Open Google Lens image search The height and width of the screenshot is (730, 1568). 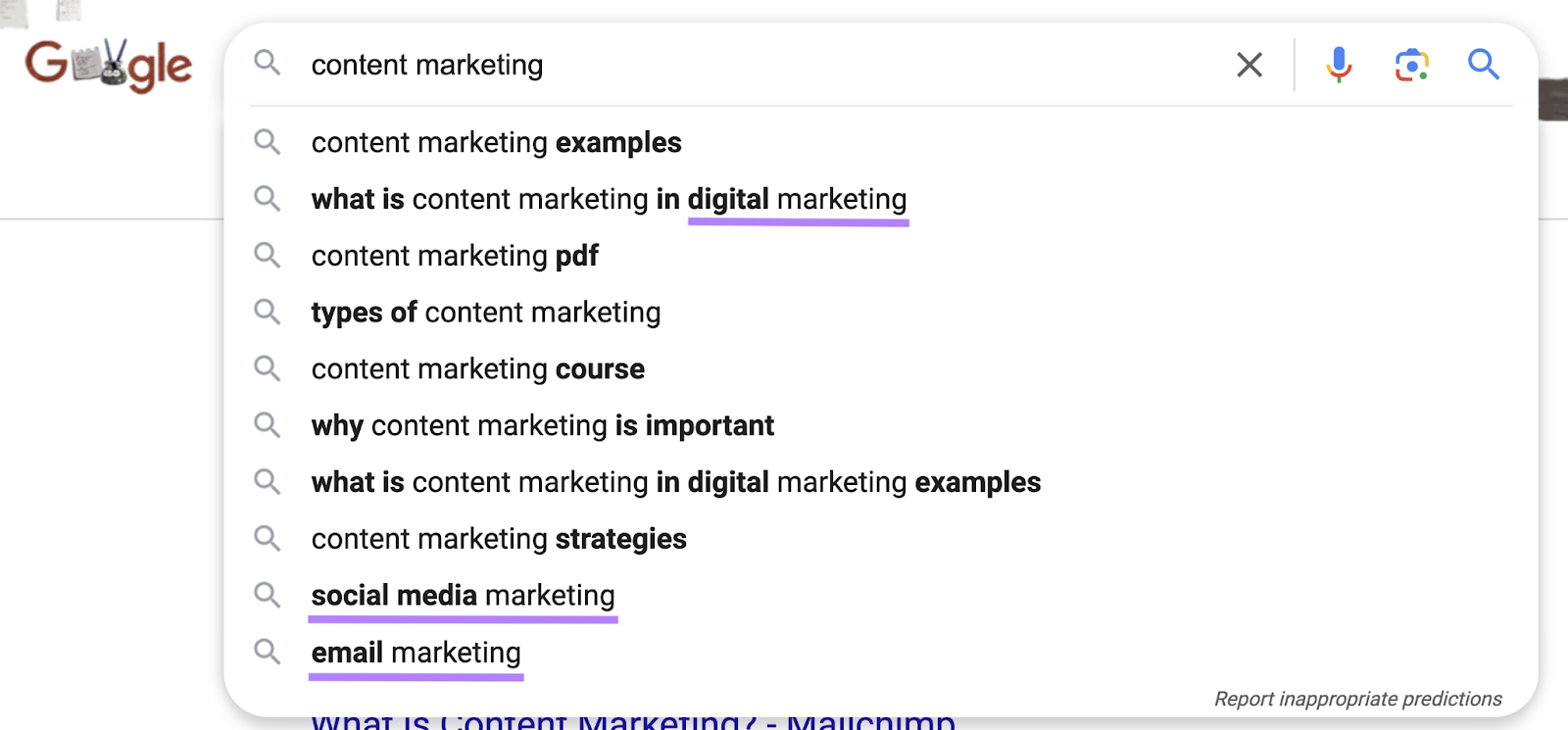[1410, 65]
